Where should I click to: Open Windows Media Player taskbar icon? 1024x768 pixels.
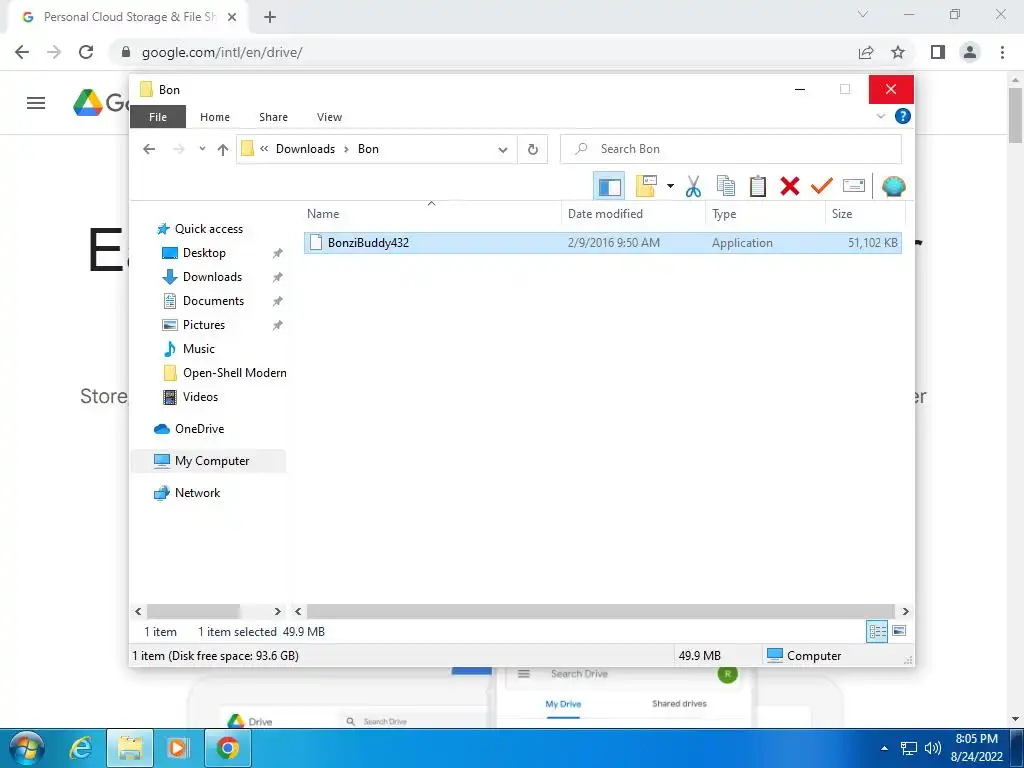click(x=178, y=748)
